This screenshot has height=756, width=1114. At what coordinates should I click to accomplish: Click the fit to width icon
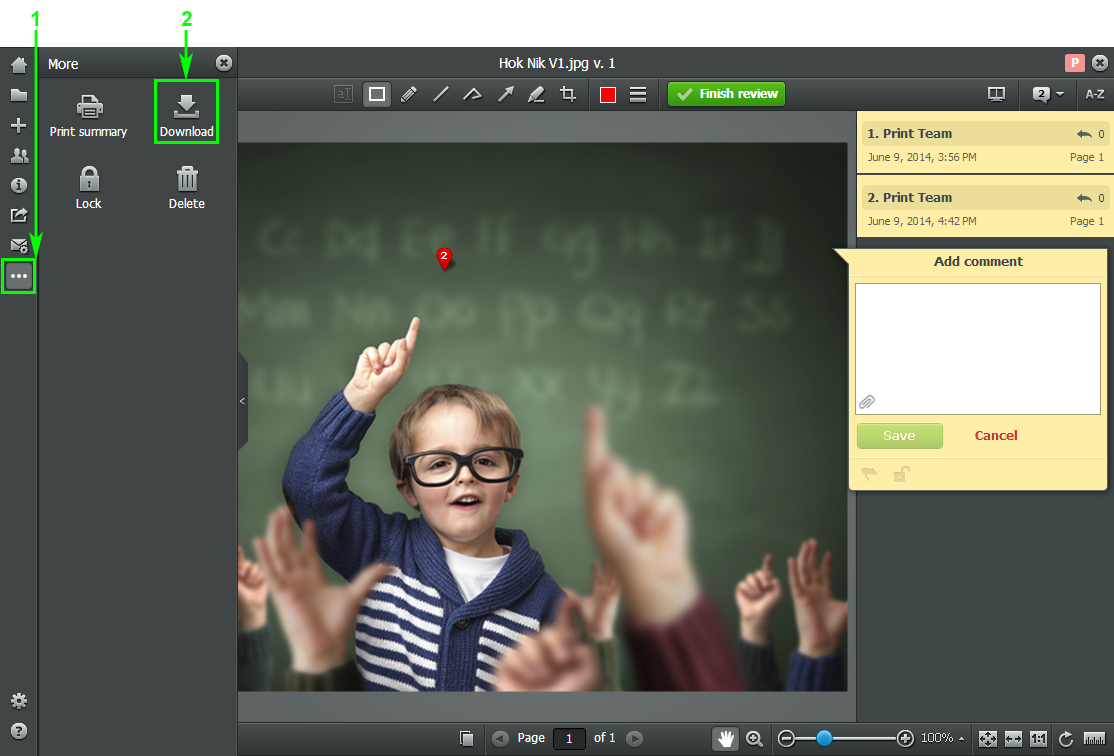click(1013, 739)
